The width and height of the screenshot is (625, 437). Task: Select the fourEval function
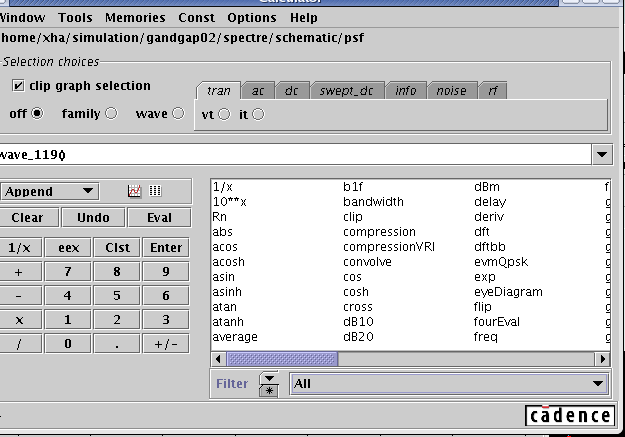(497, 322)
